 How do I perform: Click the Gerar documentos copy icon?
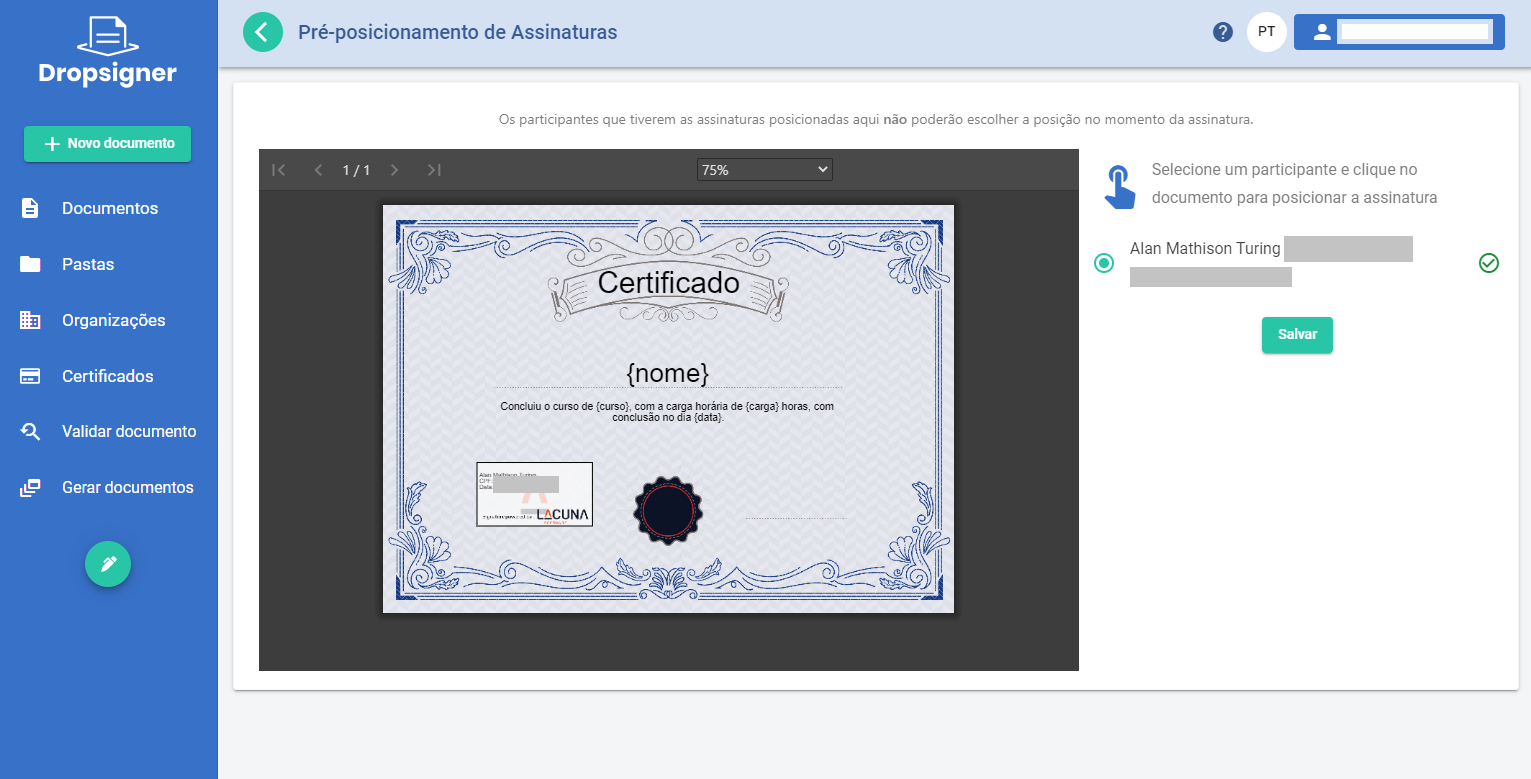click(30, 488)
